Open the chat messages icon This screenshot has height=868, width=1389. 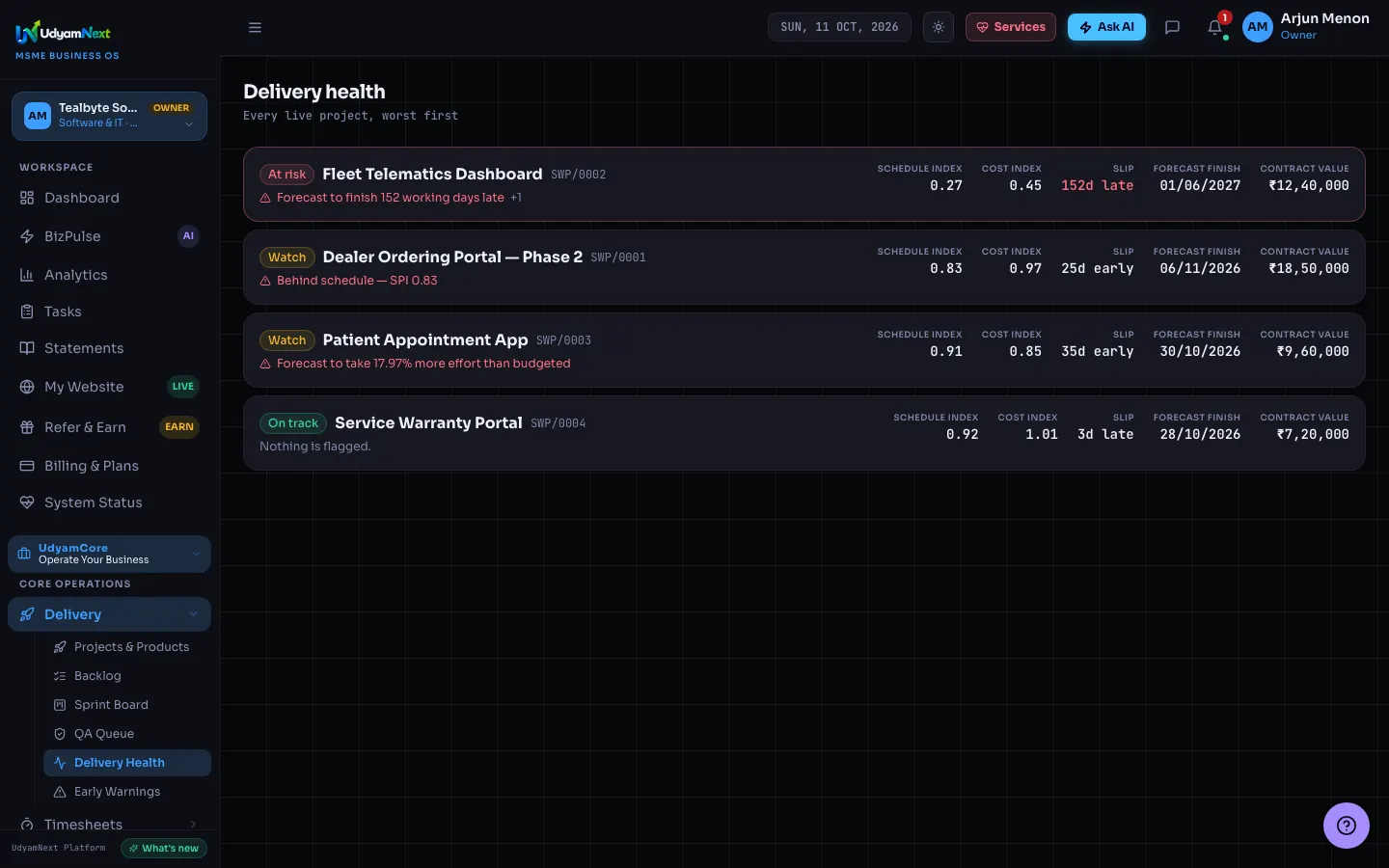(1172, 27)
